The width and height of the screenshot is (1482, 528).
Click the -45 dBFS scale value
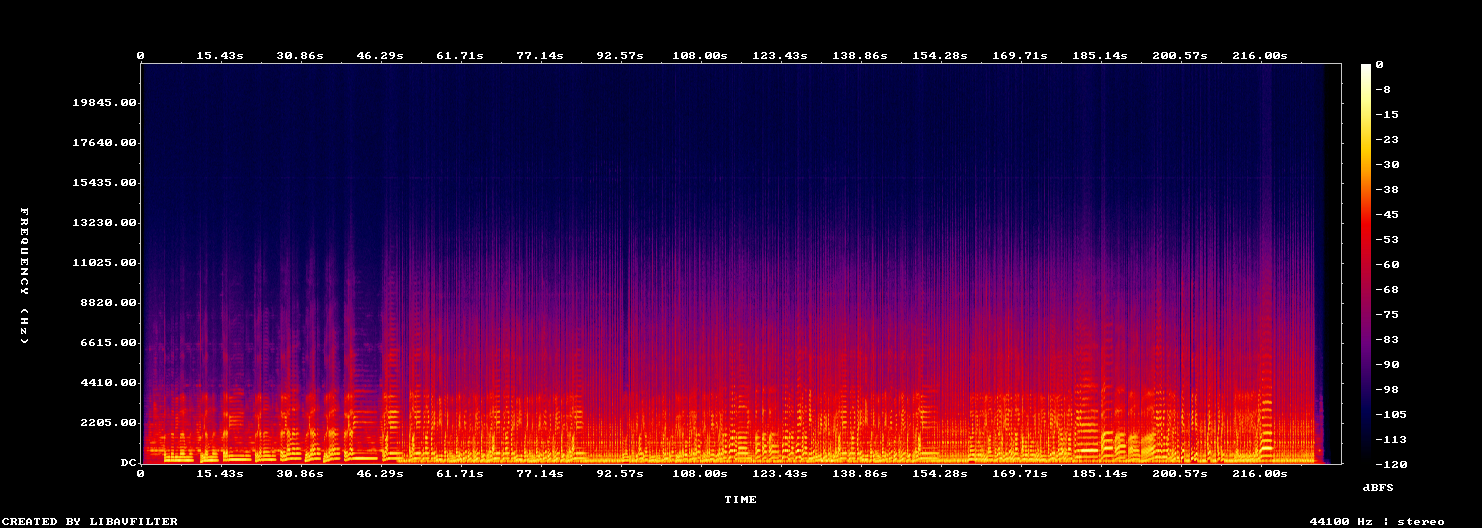(1386, 215)
